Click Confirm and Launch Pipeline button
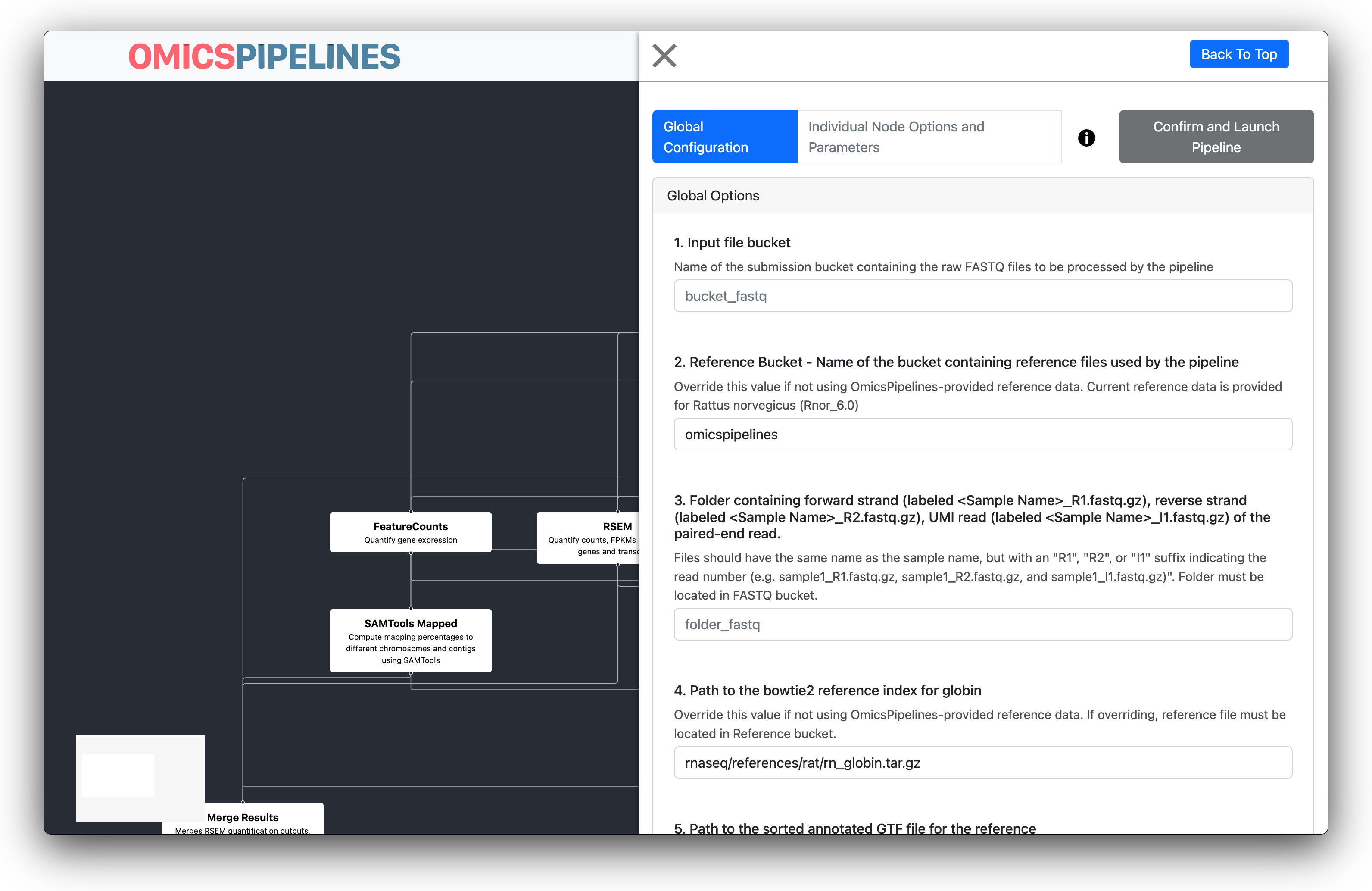The width and height of the screenshot is (1372, 891). coord(1216,137)
